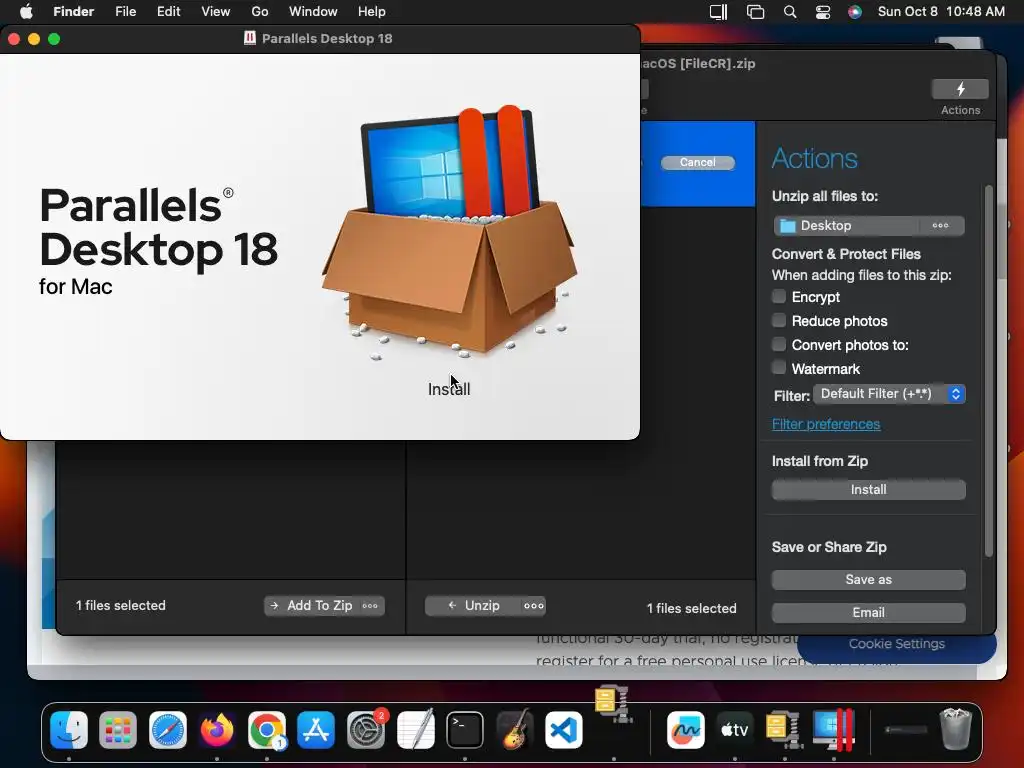Open Control Center in the menu bar
This screenshot has height=768, width=1024.
click(823, 12)
